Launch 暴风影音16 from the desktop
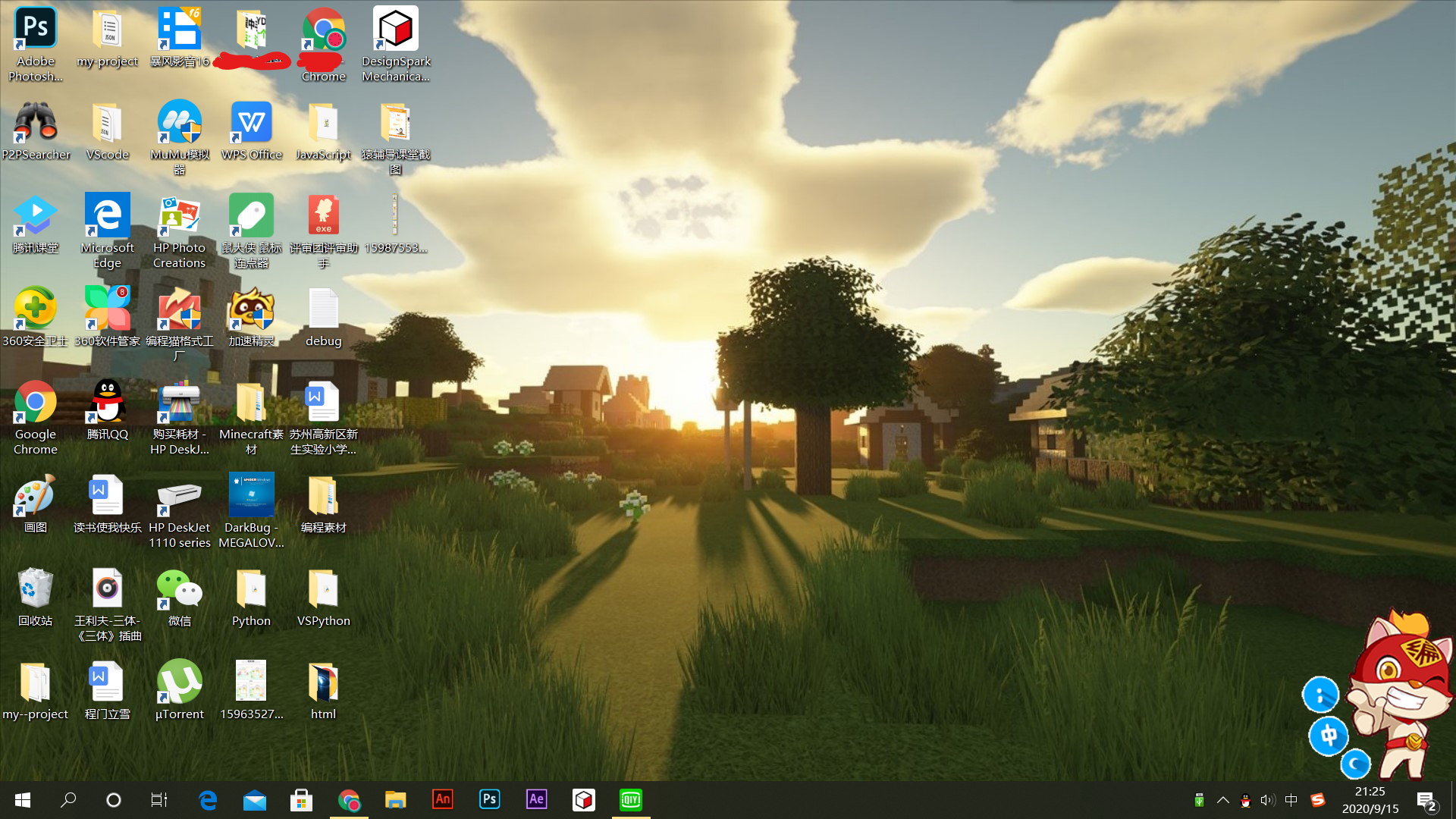1456x819 pixels. (x=180, y=38)
